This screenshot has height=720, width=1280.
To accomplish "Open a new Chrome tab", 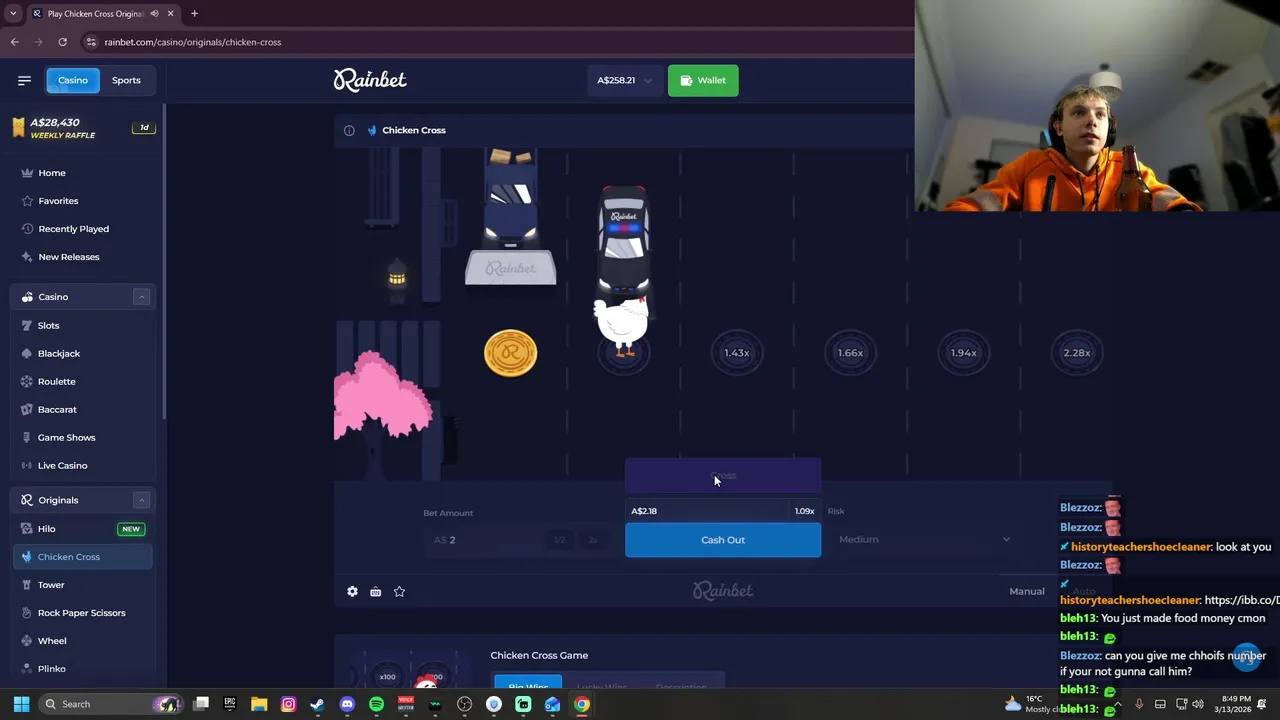I will (194, 14).
